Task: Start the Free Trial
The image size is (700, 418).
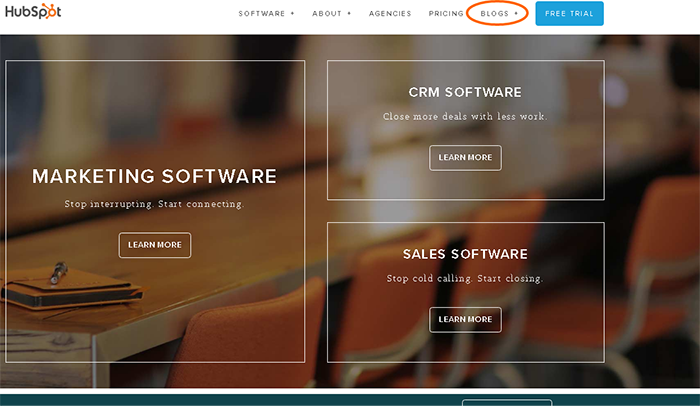Action: [569, 13]
